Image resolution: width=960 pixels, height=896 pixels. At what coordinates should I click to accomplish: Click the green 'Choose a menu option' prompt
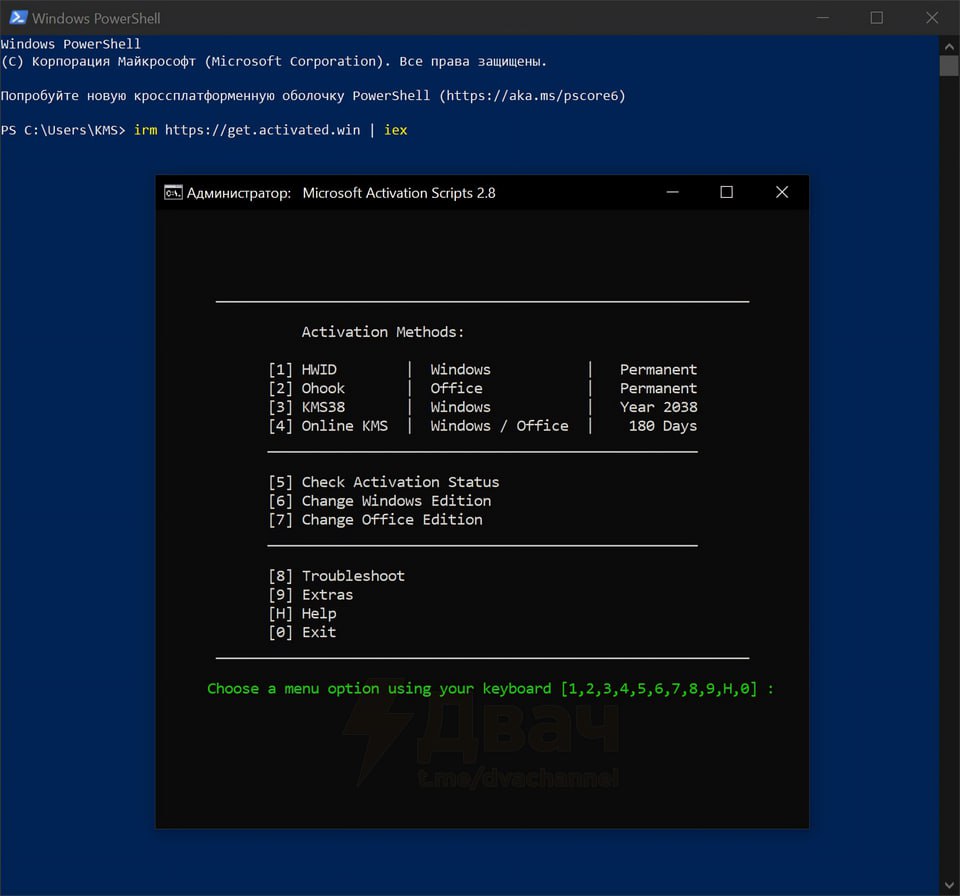coord(490,688)
